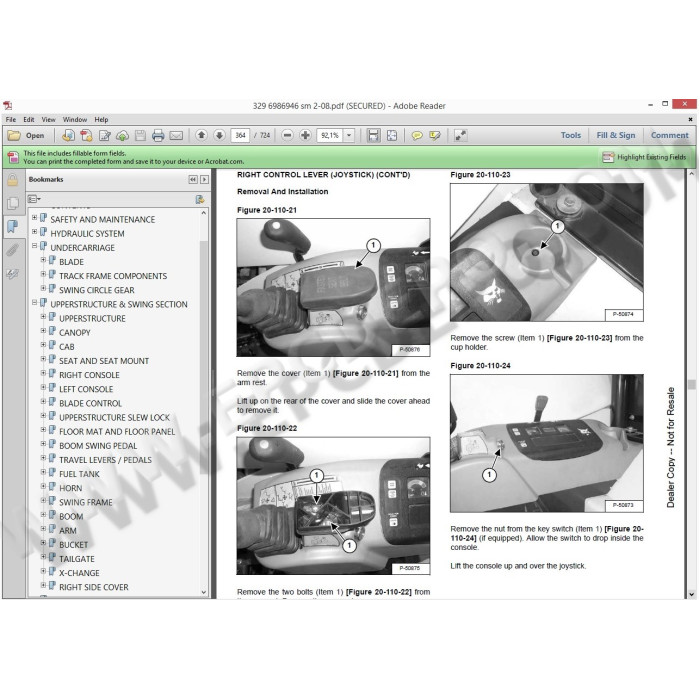Zoom in with the plus button

(305, 135)
